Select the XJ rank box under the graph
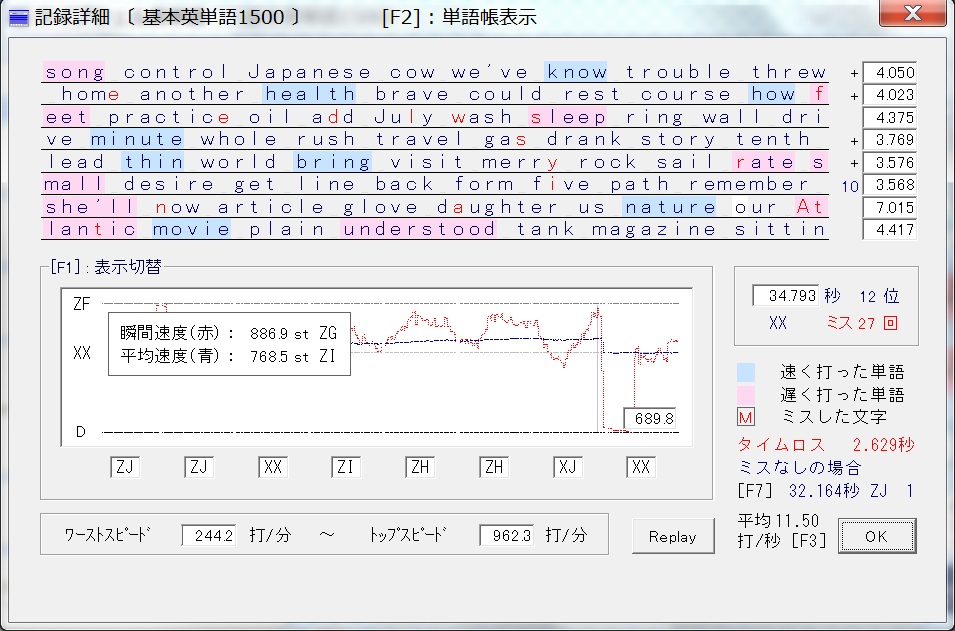Viewport: 955px width, 631px height. pyautogui.click(x=568, y=467)
